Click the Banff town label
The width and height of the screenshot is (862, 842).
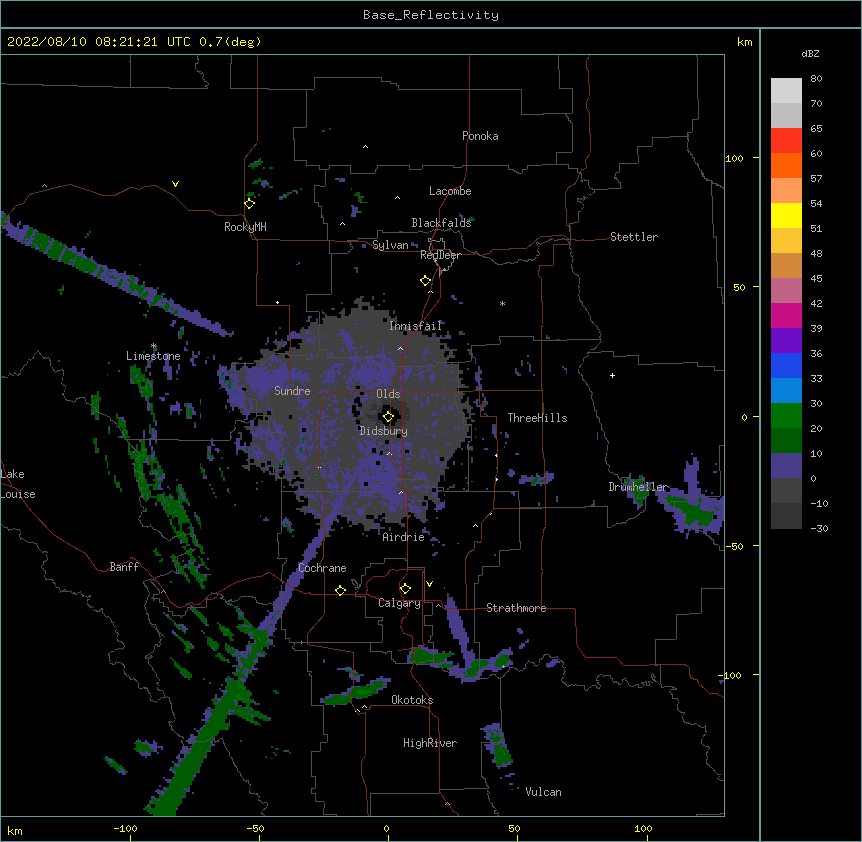[124, 567]
